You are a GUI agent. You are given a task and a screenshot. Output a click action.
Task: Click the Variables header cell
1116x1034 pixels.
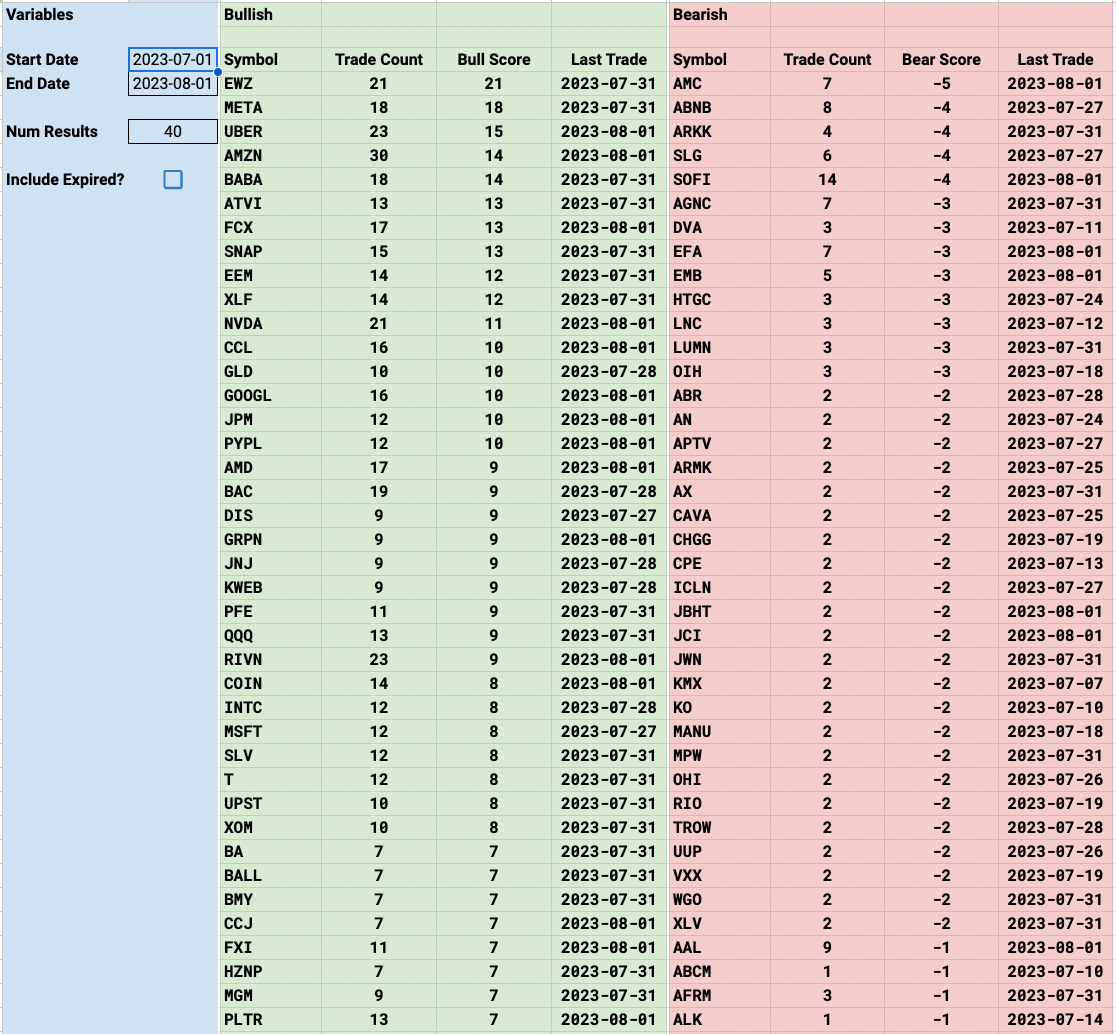tap(40, 14)
